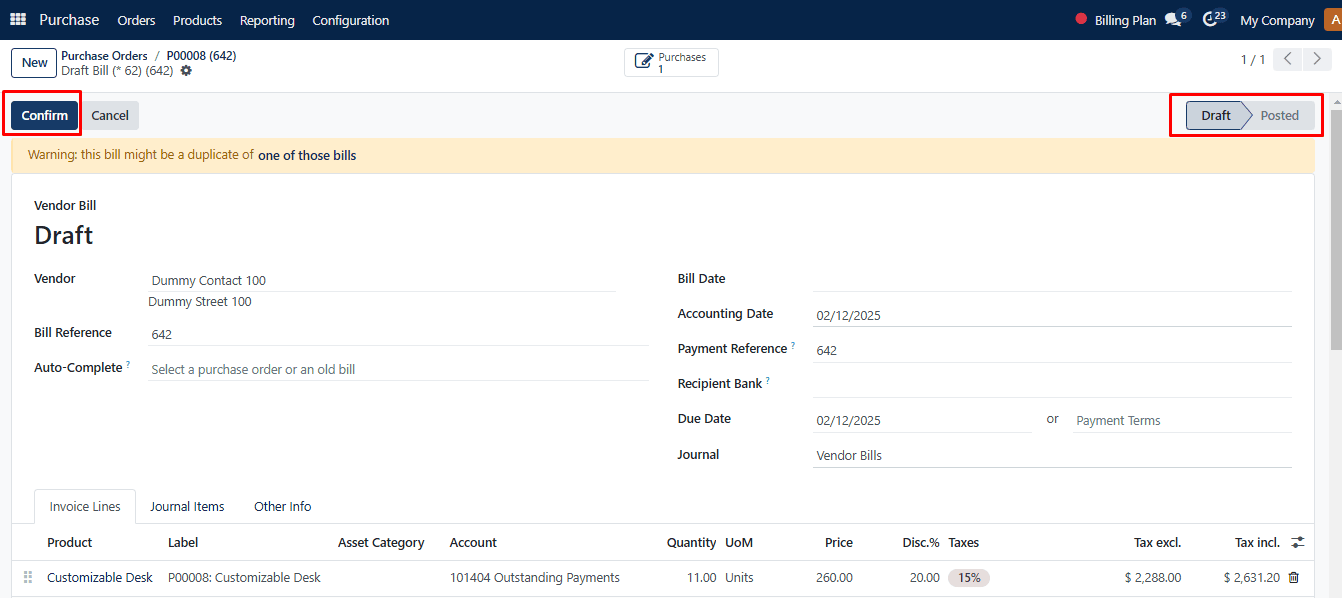Open the Recipient Bank dropdown field
Image resolution: width=1342 pixels, height=598 pixels.
[x=1052, y=385]
